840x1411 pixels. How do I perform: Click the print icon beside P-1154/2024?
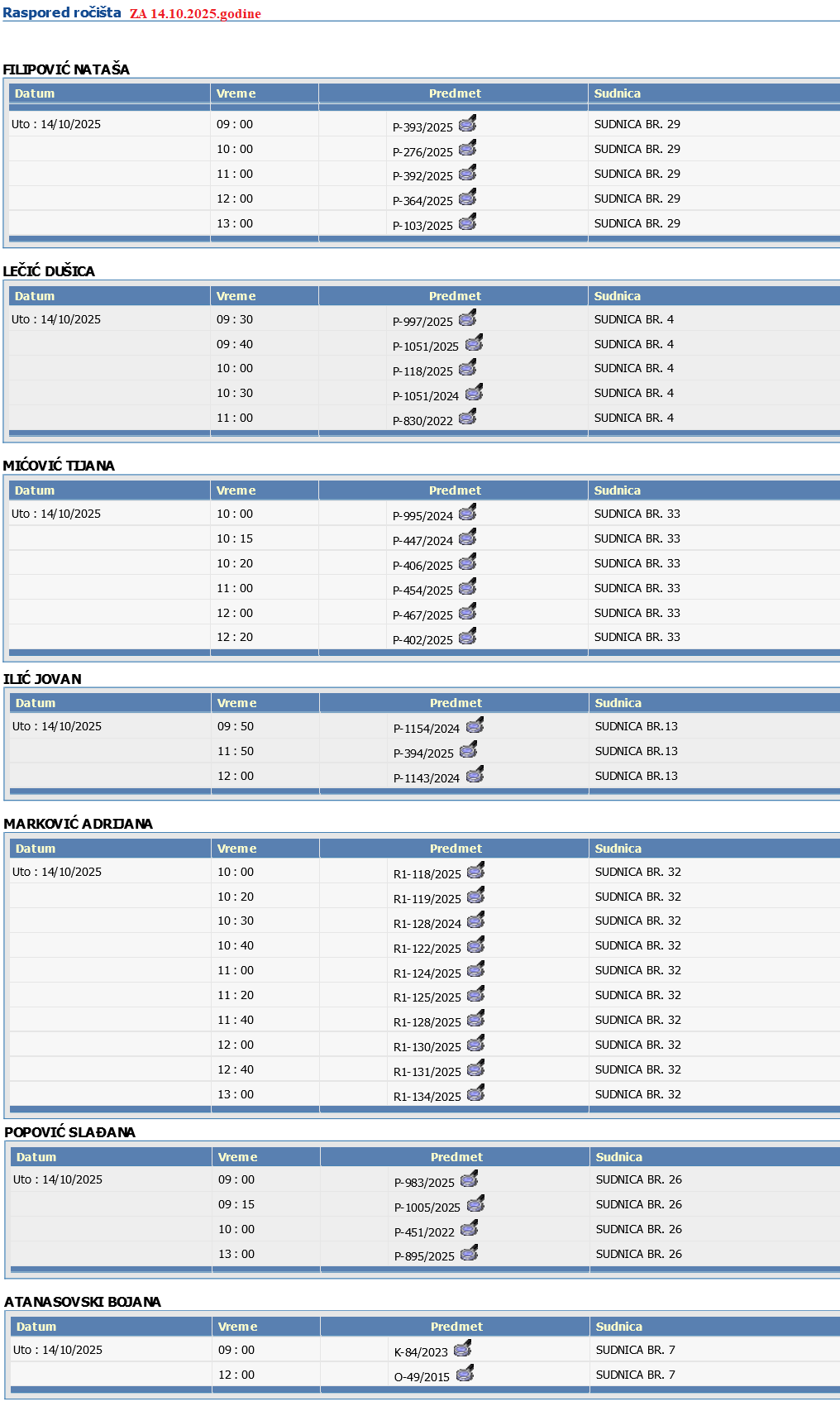pos(475,726)
